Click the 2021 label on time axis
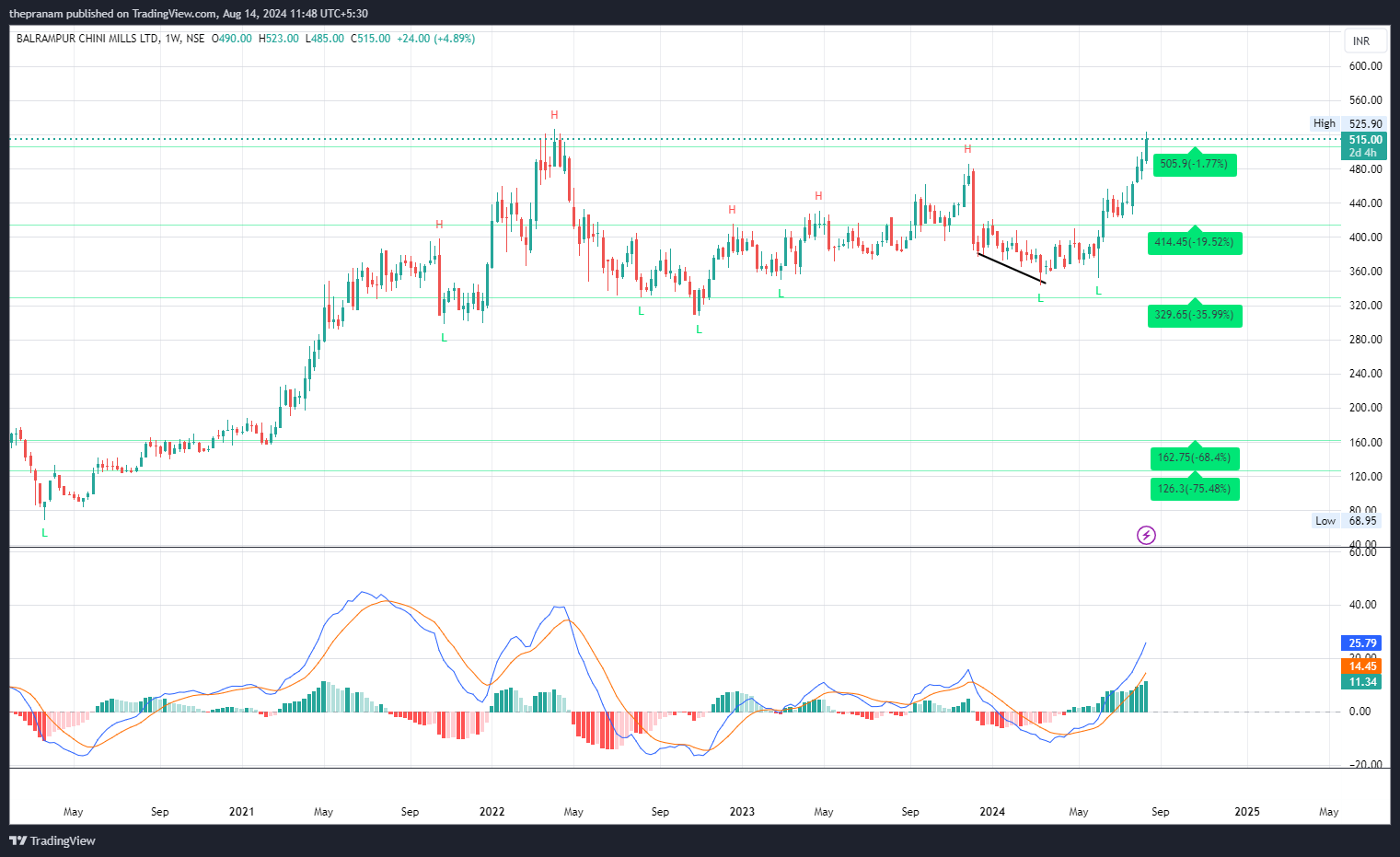This screenshot has height=857, width=1400. [241, 812]
